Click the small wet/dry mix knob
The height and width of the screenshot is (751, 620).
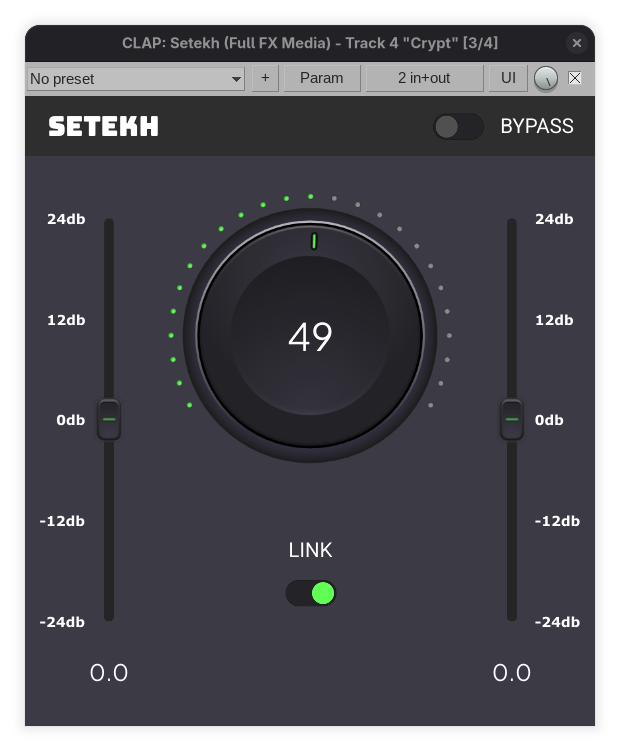[x=546, y=79]
